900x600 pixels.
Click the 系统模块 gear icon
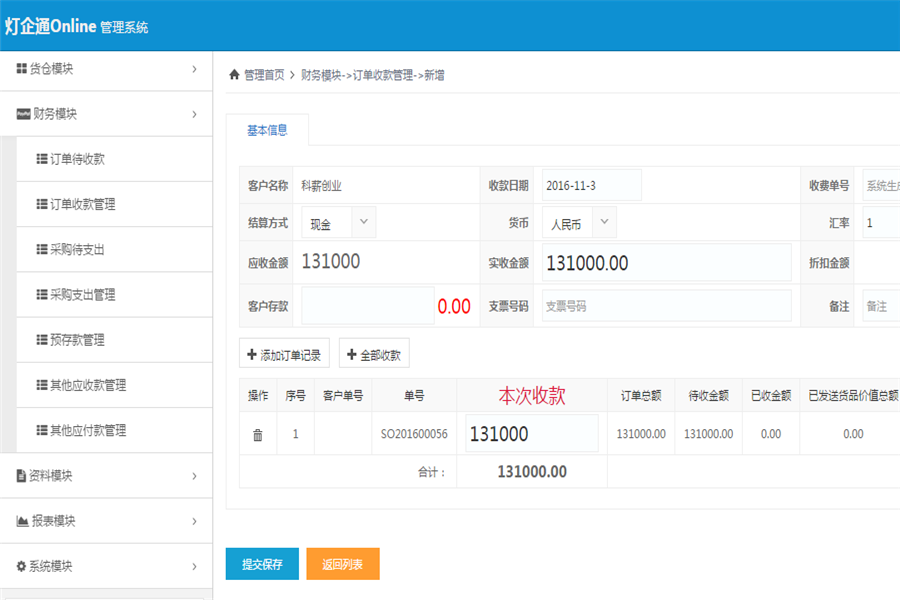pos(21,566)
